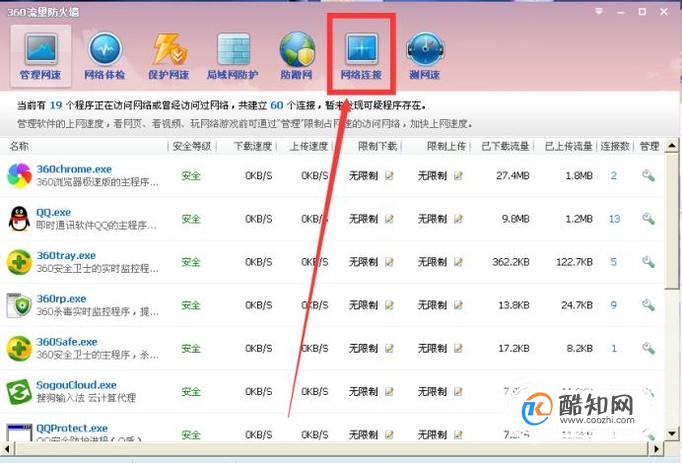This screenshot has height=463, width=682.
Task: Open the QQ.exe program link
Action: [x=53, y=212]
